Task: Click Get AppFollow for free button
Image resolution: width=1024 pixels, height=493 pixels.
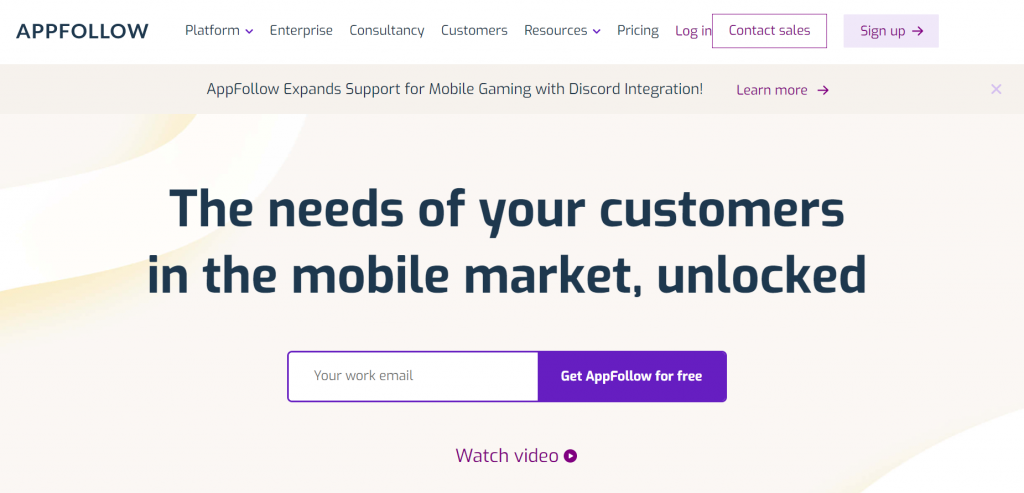Action: pyautogui.click(x=632, y=376)
